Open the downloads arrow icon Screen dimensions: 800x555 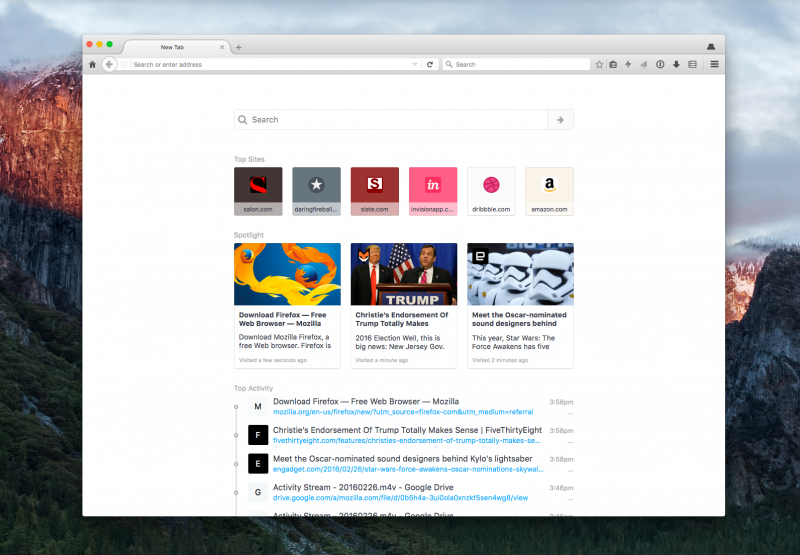tap(676, 64)
